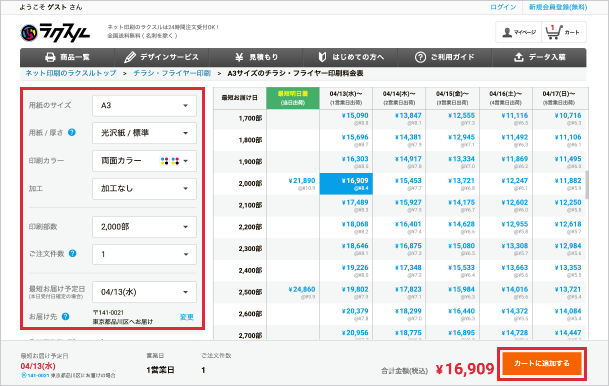Screen dimensions: 609x386
Task: Click the upload icon for データ入稿
Action: coord(519,57)
